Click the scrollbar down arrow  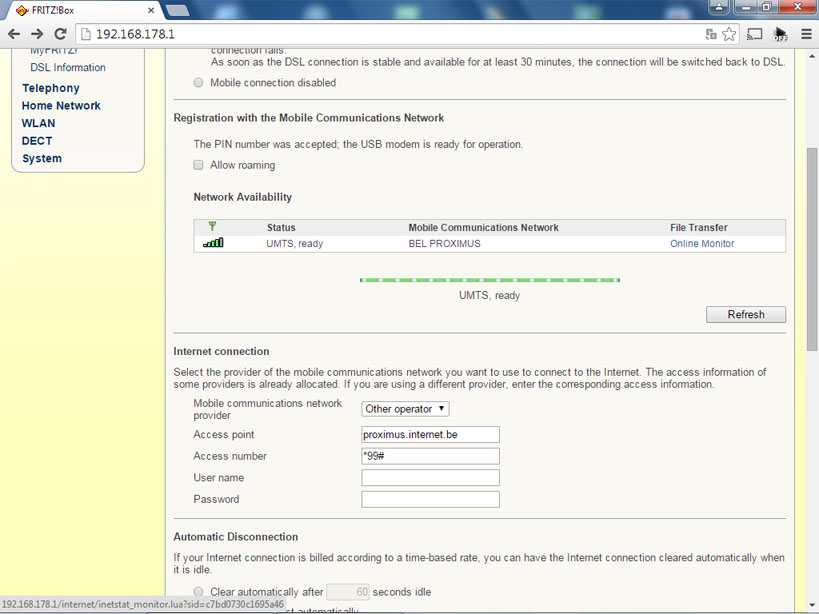click(812, 605)
